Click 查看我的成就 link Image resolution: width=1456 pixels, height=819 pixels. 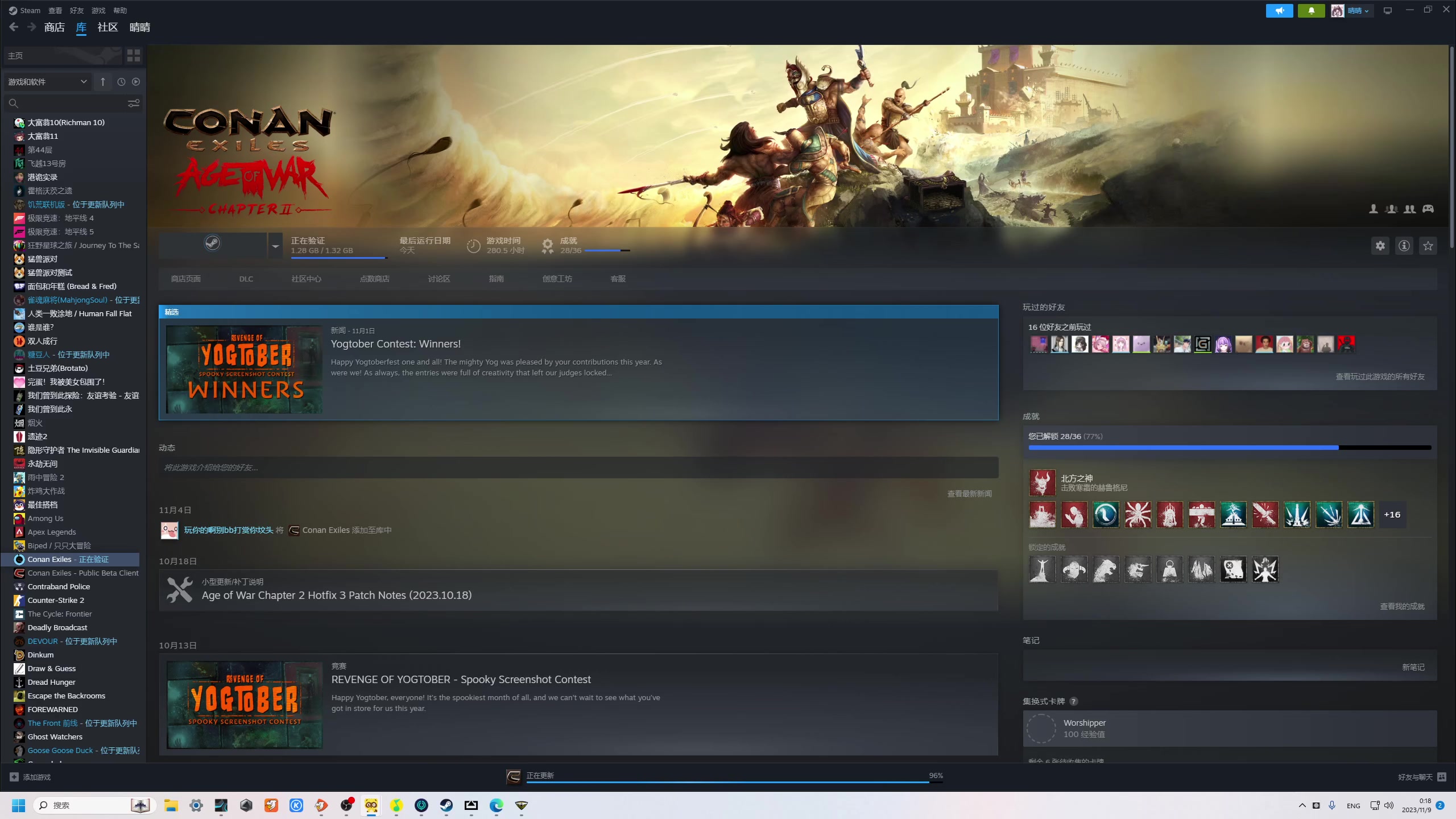[x=1403, y=606]
